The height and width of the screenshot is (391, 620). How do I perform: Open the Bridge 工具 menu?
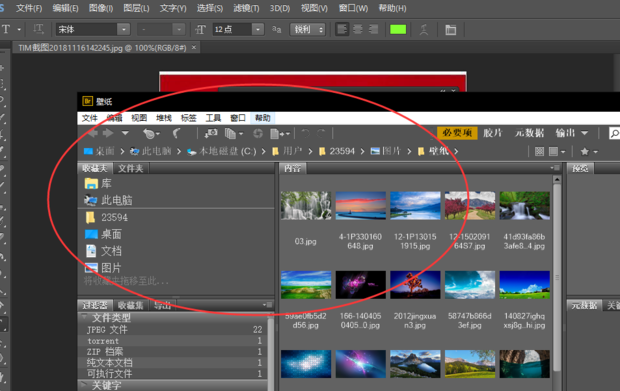213,118
